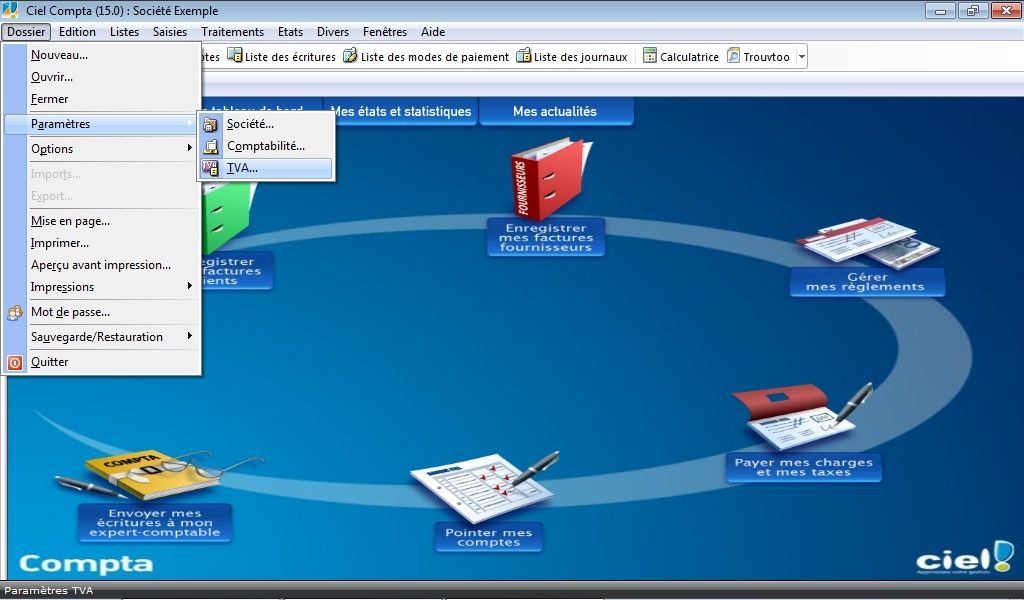Restore down the Ciel Compta window
This screenshot has height=600, width=1024.
[972, 10]
